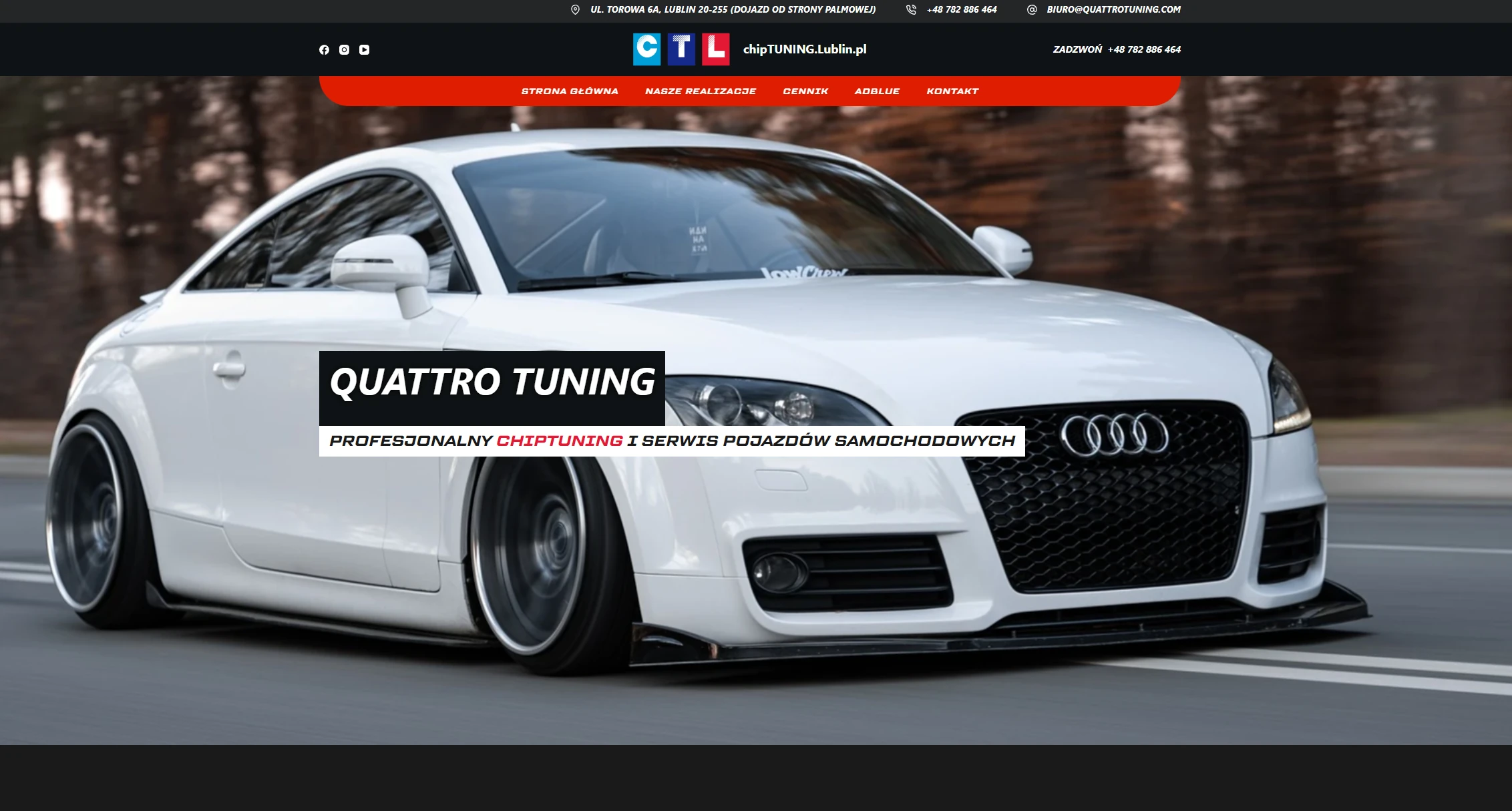Open the YouTube social icon
This screenshot has width=1512, height=811.
(364, 49)
